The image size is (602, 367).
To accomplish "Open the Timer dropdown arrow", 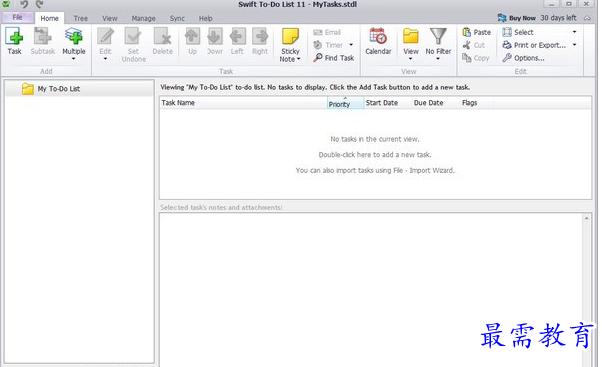I will pyautogui.click(x=351, y=45).
